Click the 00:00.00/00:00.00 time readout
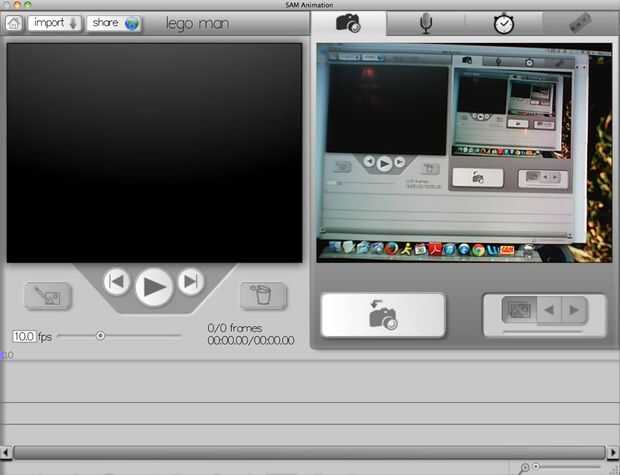 (251, 341)
